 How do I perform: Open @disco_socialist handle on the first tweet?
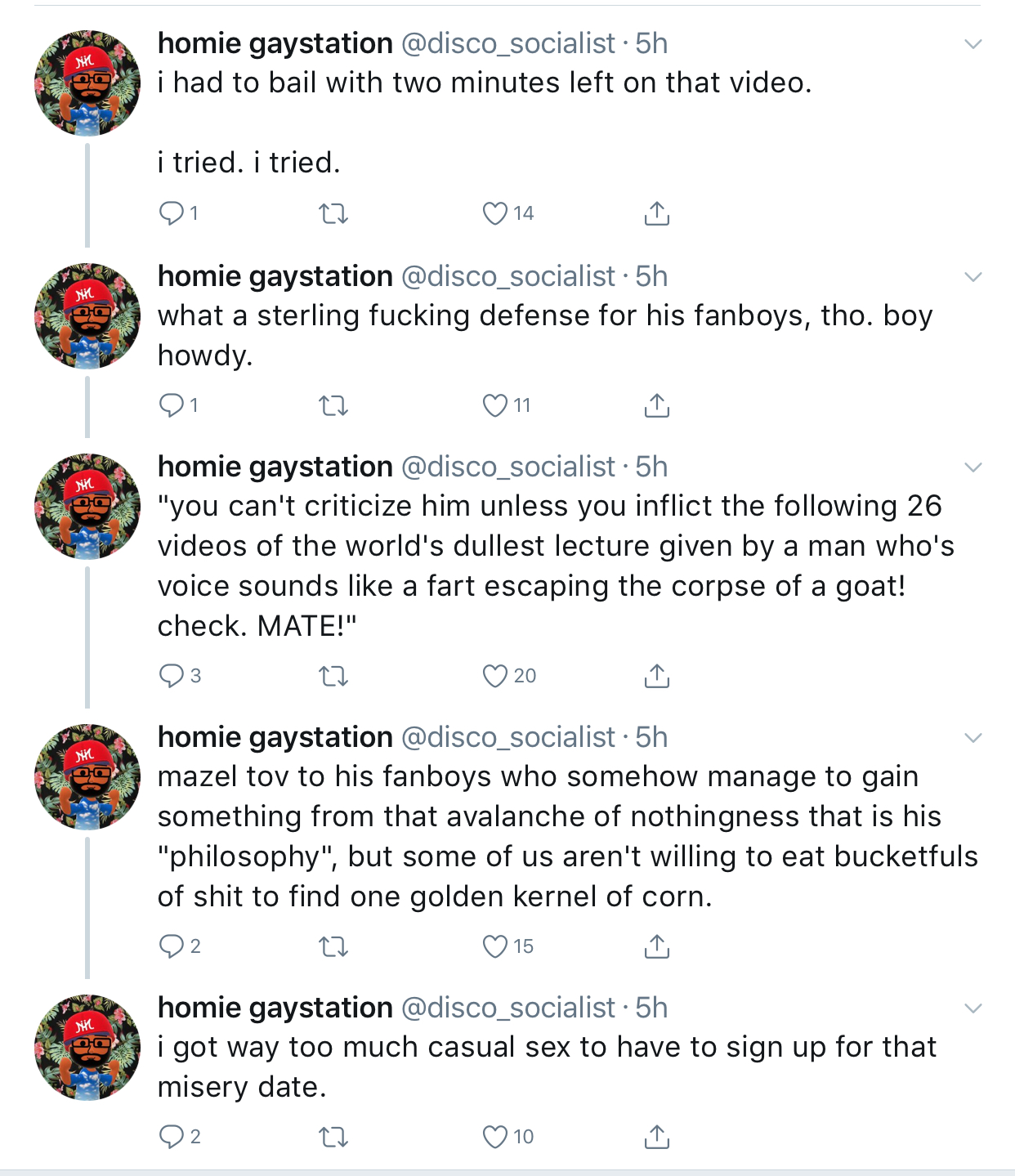tap(507, 43)
